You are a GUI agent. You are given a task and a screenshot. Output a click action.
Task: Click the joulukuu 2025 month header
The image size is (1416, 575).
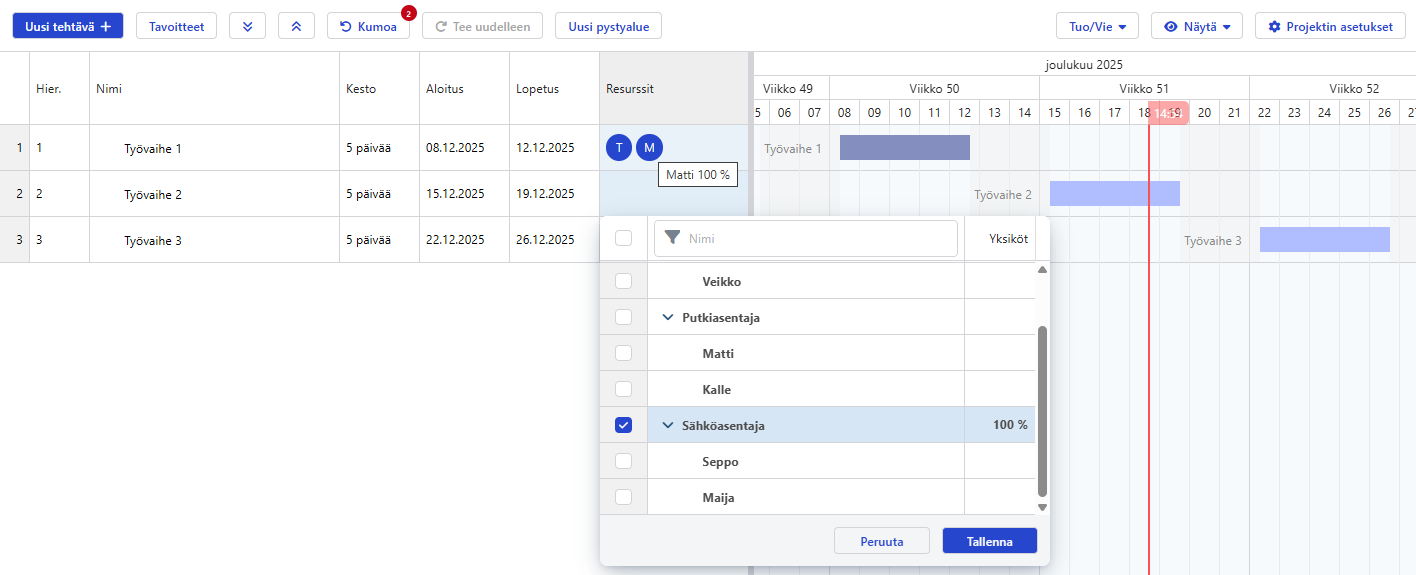(1084, 64)
